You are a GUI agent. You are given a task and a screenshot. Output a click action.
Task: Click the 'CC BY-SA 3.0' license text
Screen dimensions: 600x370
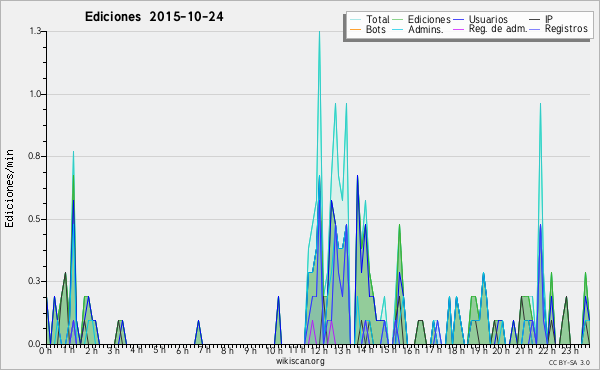click(569, 362)
